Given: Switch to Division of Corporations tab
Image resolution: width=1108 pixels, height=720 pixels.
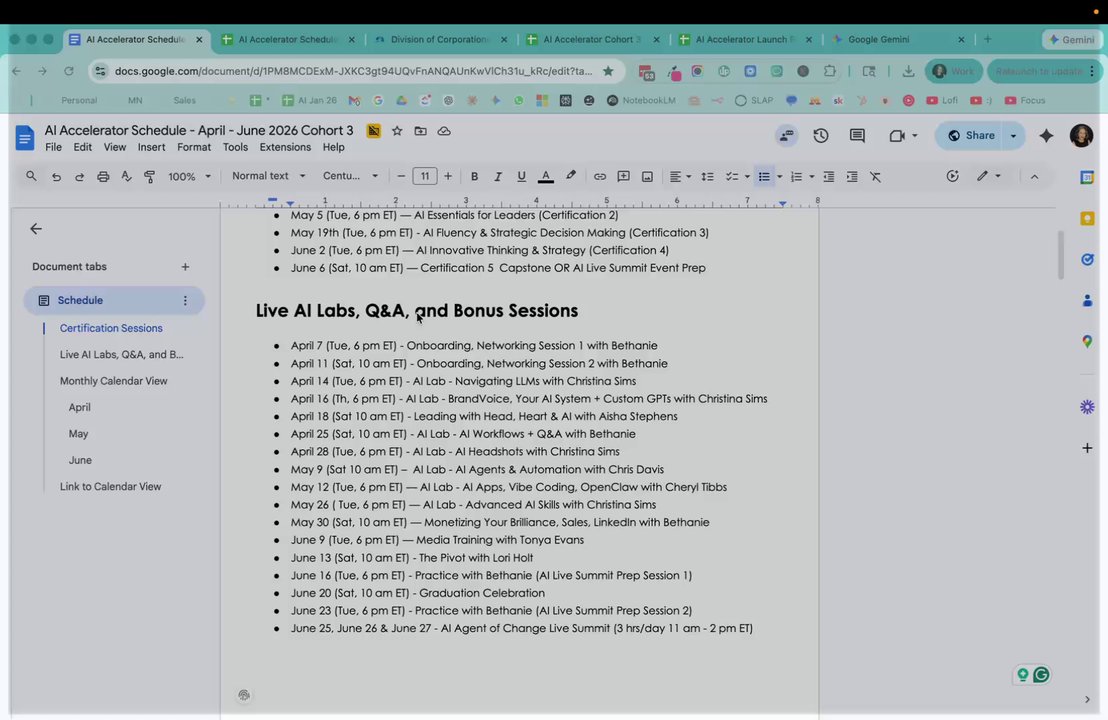Looking at the screenshot, I should [x=441, y=40].
